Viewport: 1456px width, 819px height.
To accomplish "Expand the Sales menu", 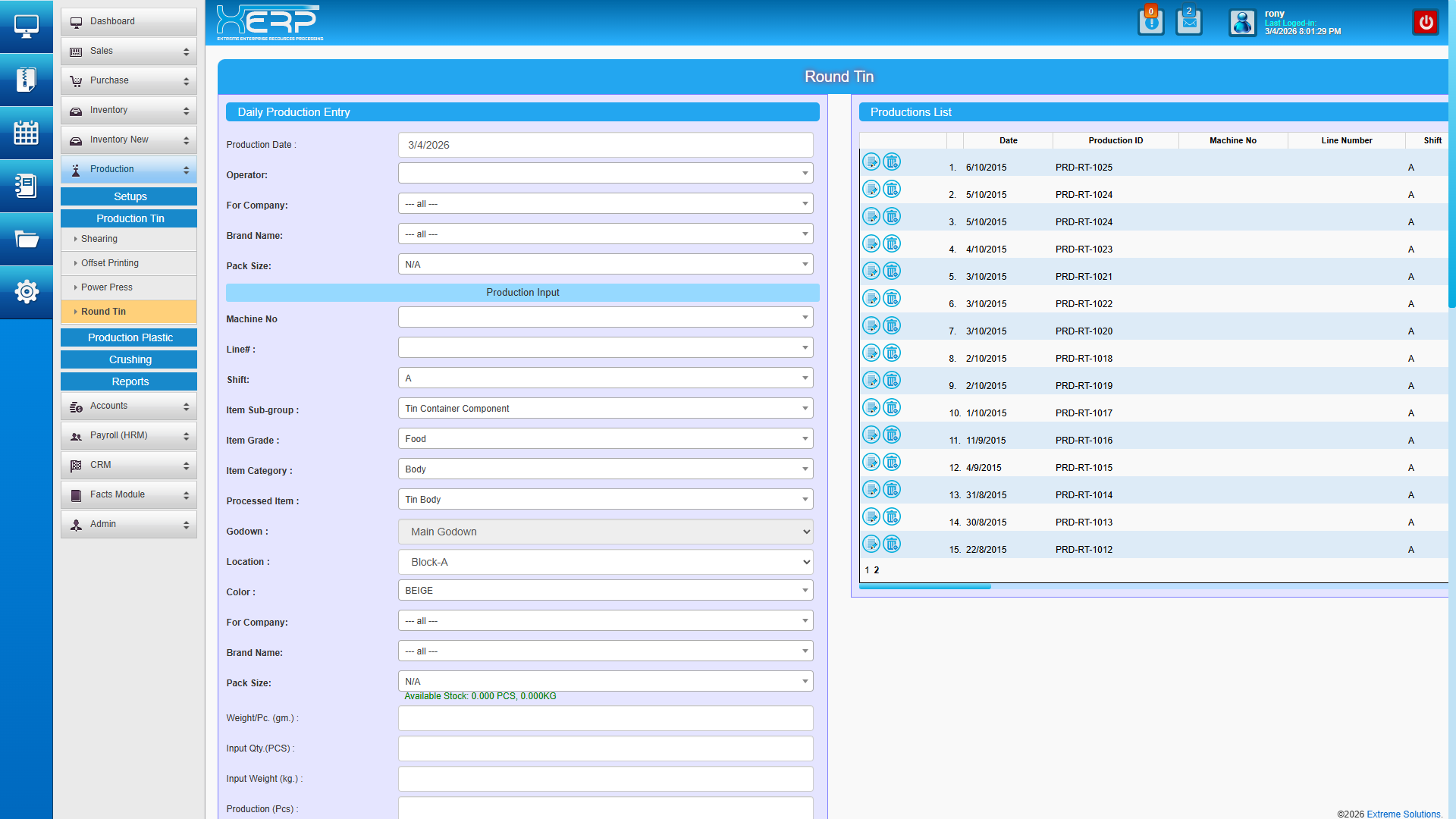I will (129, 52).
